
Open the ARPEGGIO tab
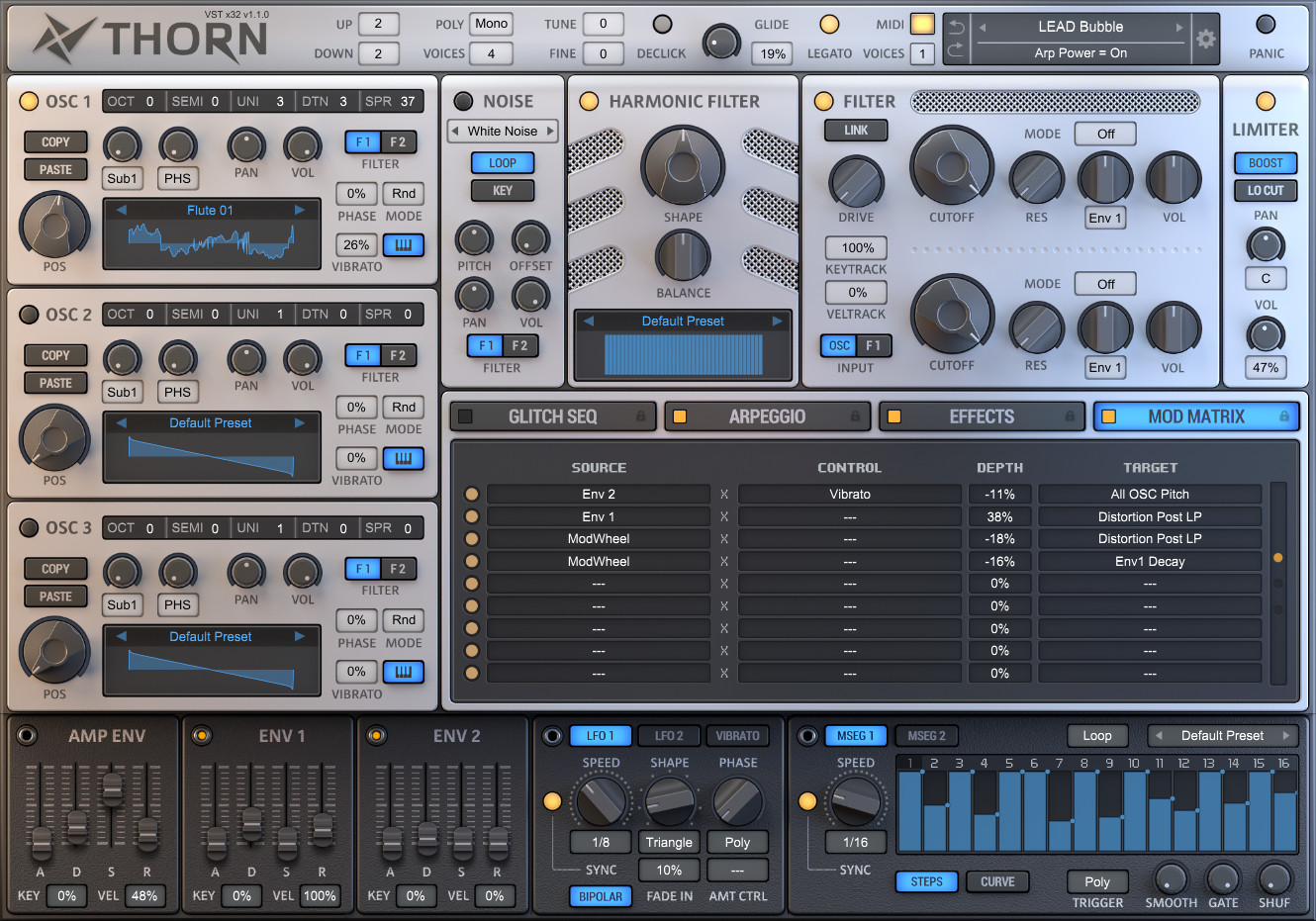[x=767, y=416]
